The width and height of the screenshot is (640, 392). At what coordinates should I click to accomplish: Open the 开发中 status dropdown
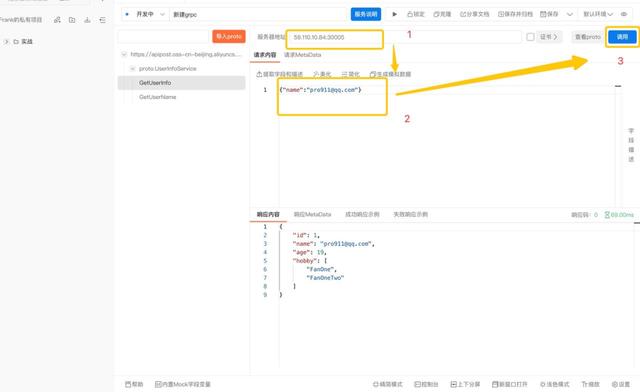(x=145, y=14)
